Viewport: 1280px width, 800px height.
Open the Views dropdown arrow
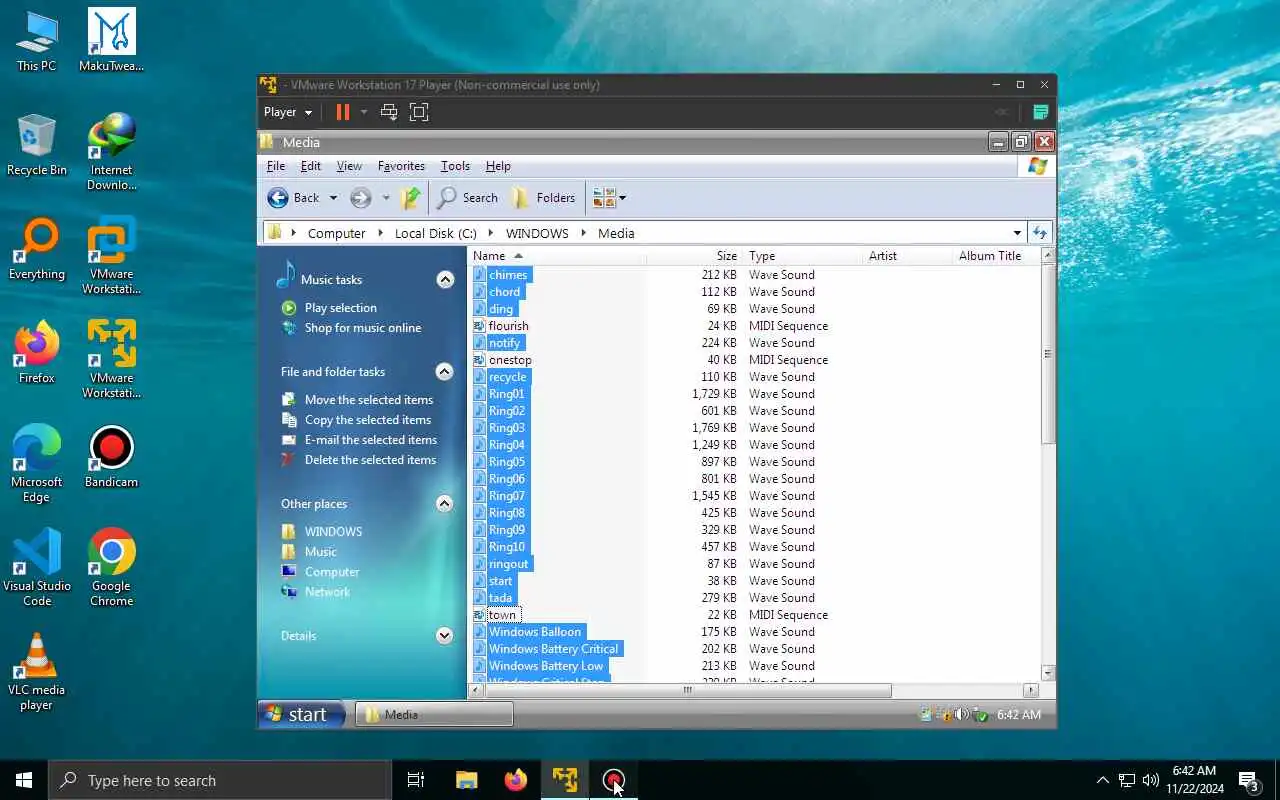click(x=622, y=198)
